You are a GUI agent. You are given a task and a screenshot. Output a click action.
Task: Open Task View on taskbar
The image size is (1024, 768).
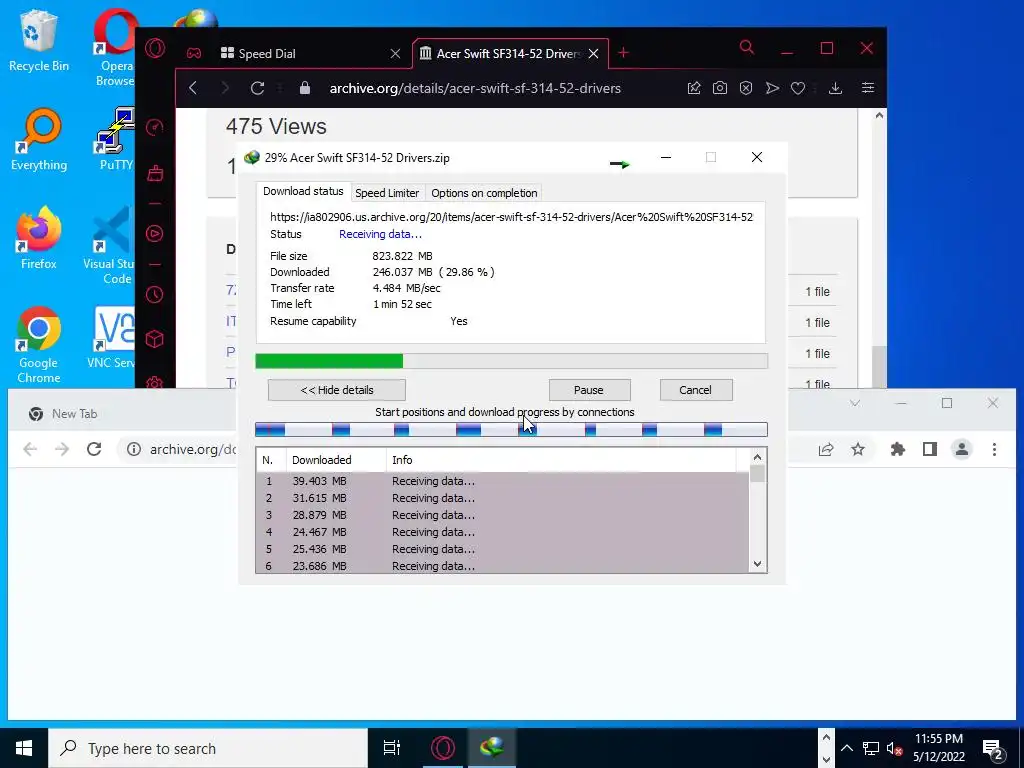pos(392,748)
